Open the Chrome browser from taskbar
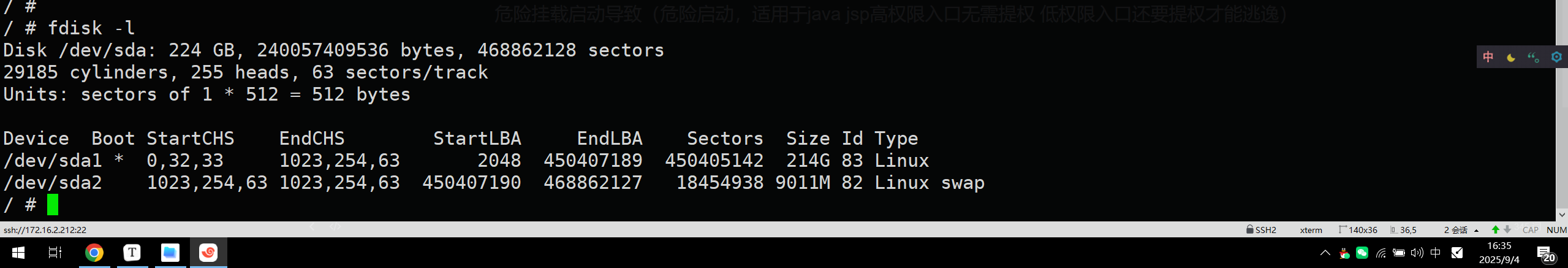 [x=94, y=253]
